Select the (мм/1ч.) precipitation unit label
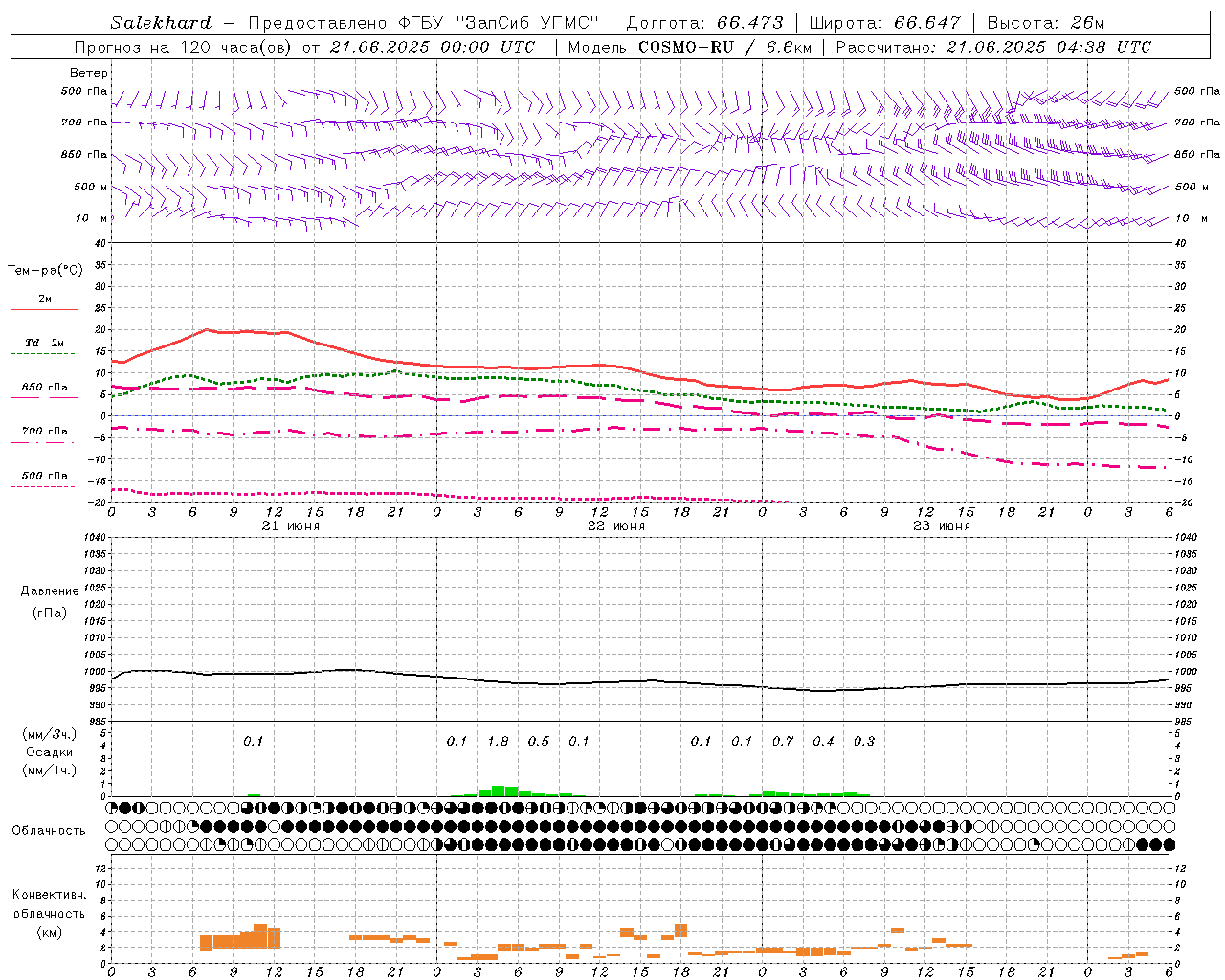 tap(50, 770)
